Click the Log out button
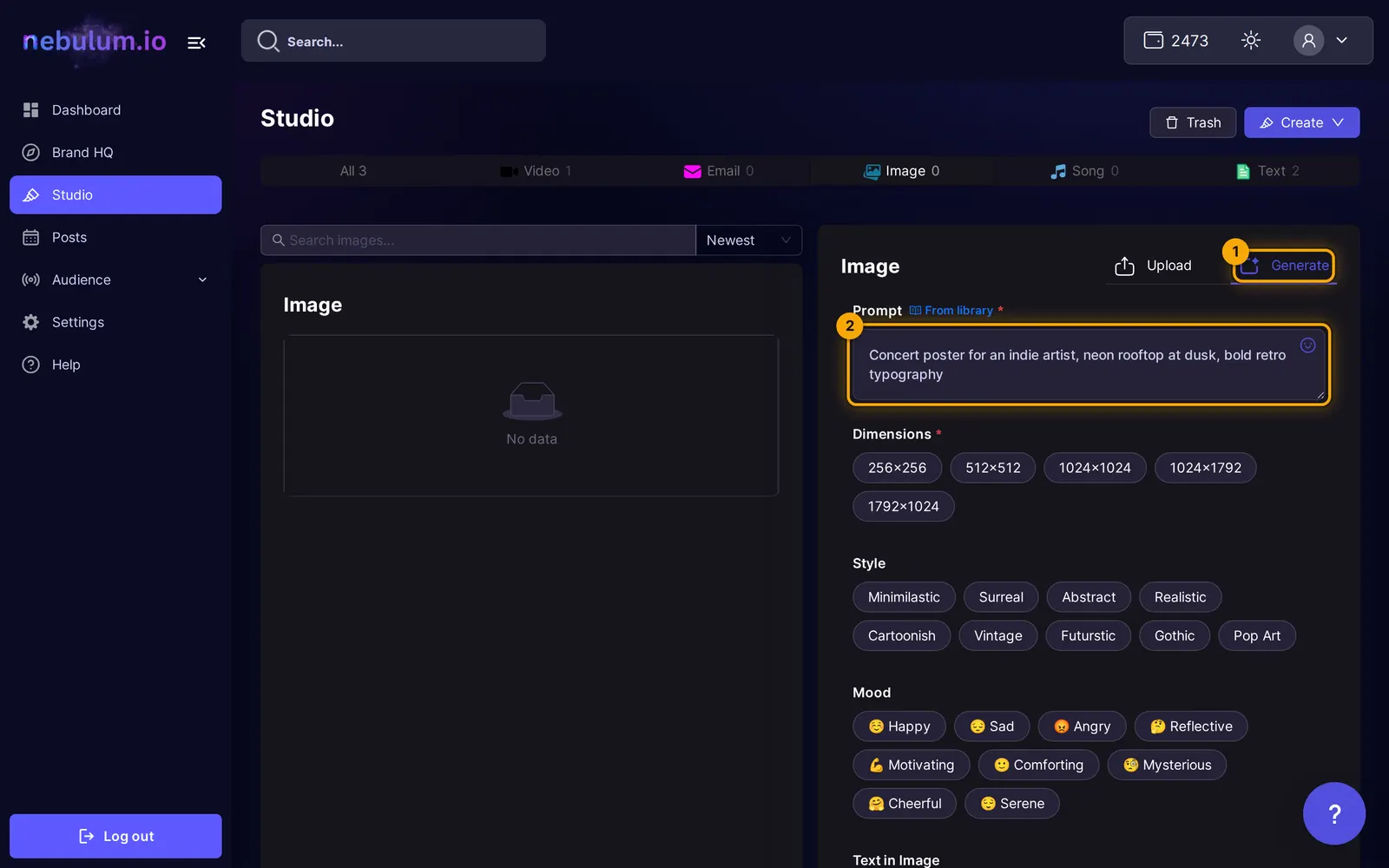The height and width of the screenshot is (868, 1389). [x=115, y=836]
